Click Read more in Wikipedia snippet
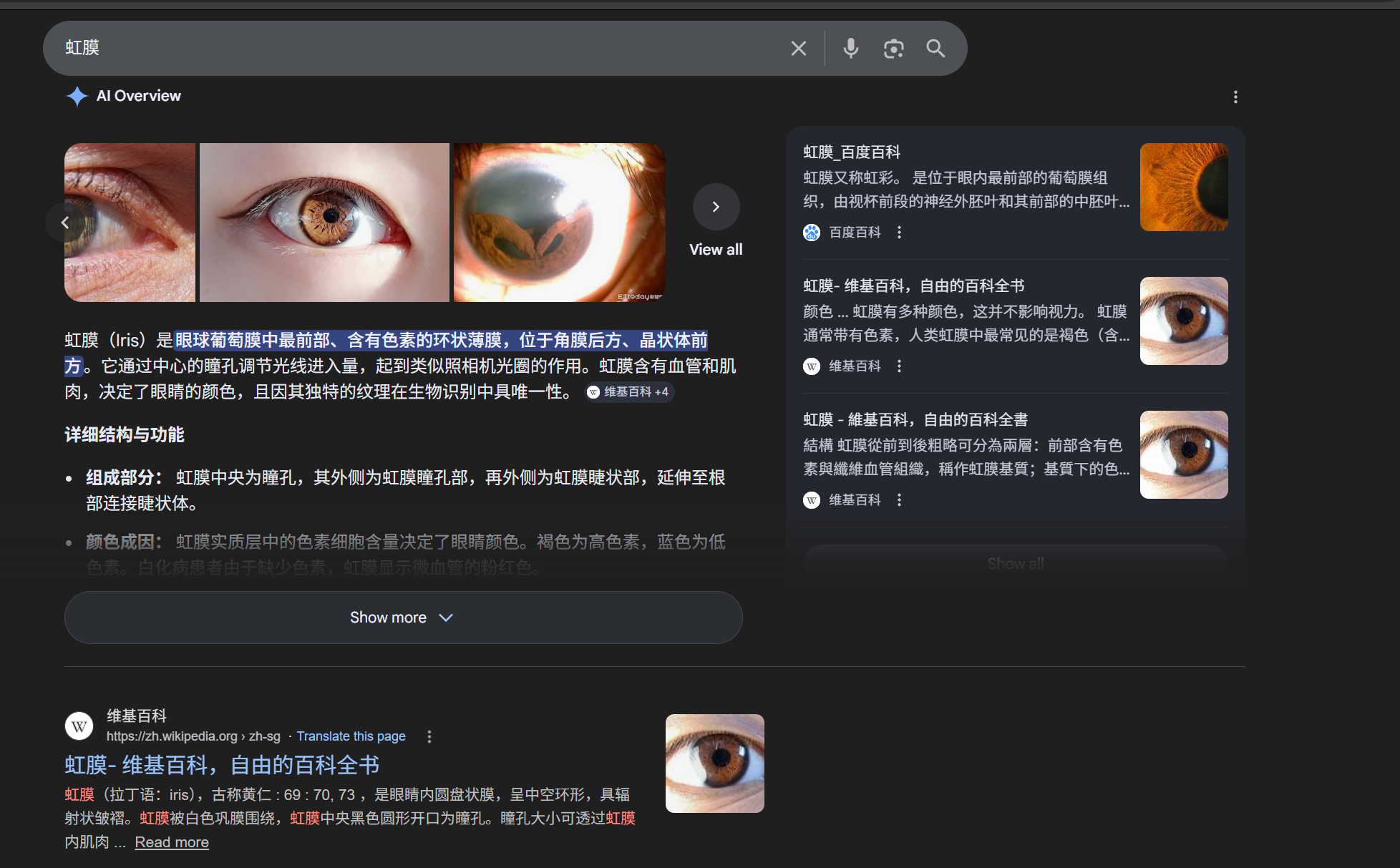The height and width of the screenshot is (868, 1400). [x=172, y=842]
